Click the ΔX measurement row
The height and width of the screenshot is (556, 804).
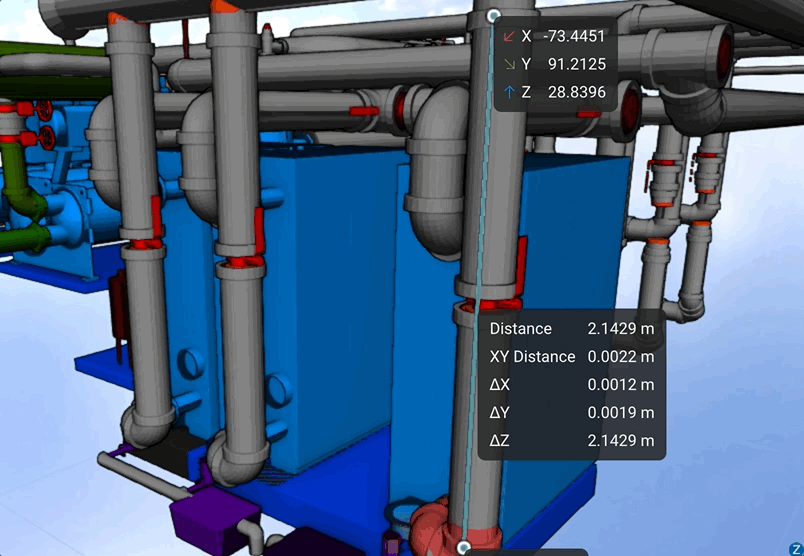(571, 384)
